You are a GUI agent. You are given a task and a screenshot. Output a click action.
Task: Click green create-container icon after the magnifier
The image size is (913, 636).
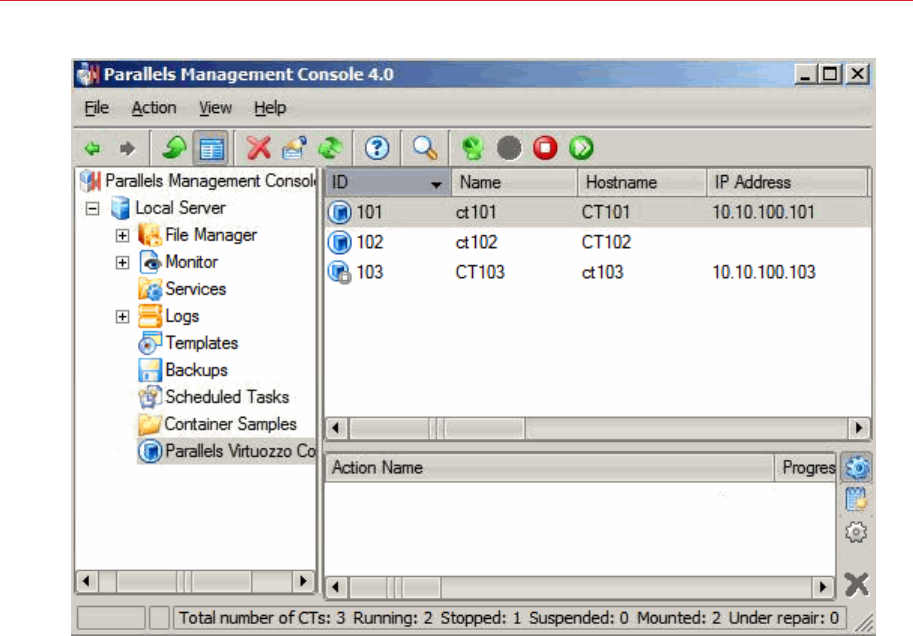[x=473, y=148]
